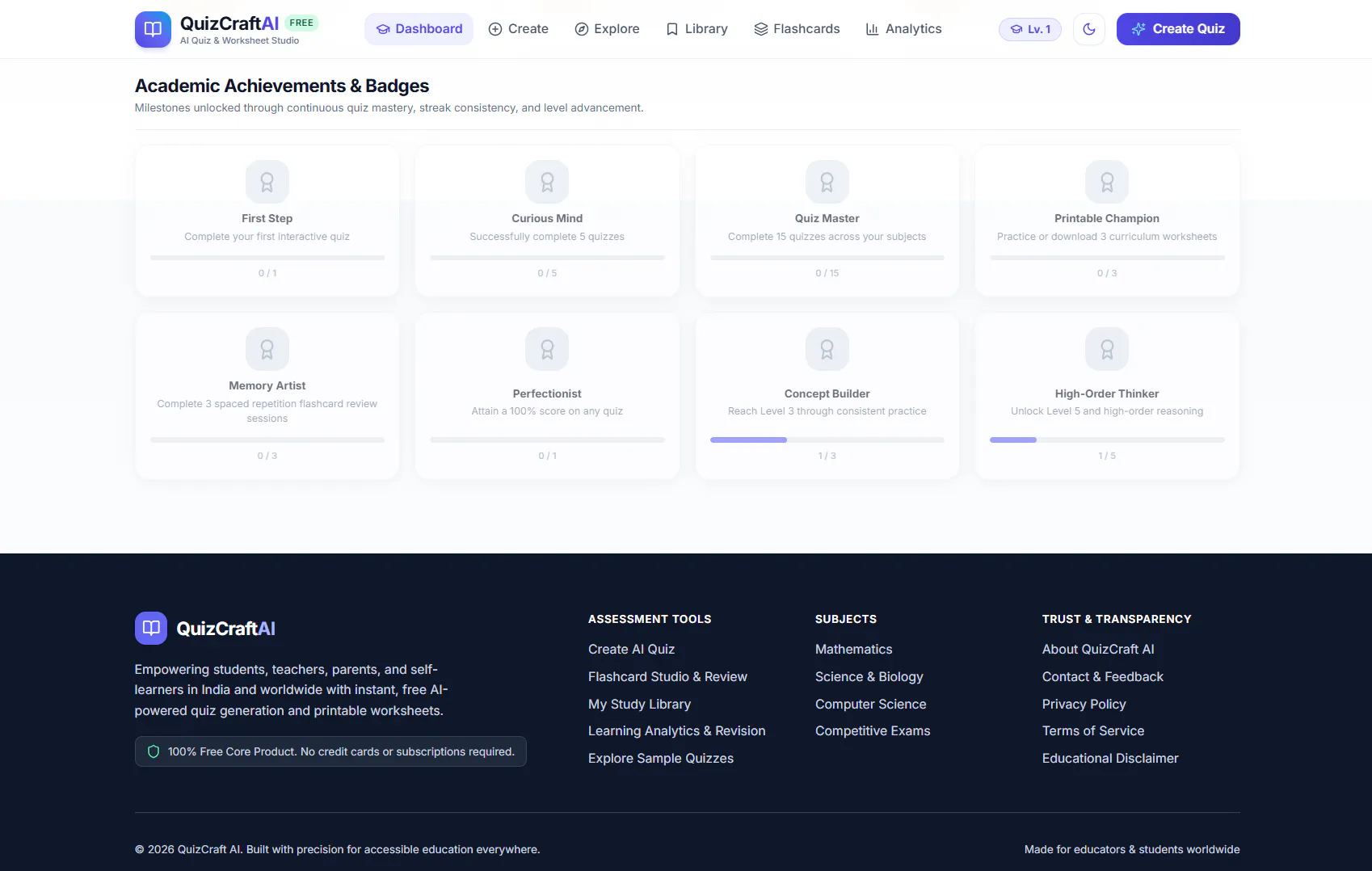Image resolution: width=1372 pixels, height=871 pixels.
Task: Read the Privacy Policy link
Action: (1084, 704)
